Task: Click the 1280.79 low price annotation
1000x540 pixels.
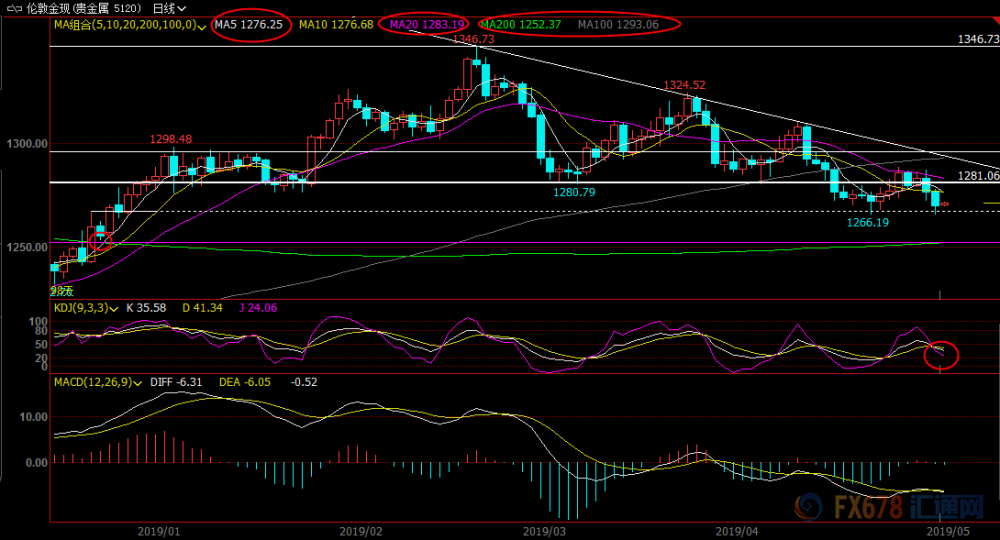Action: [574, 192]
